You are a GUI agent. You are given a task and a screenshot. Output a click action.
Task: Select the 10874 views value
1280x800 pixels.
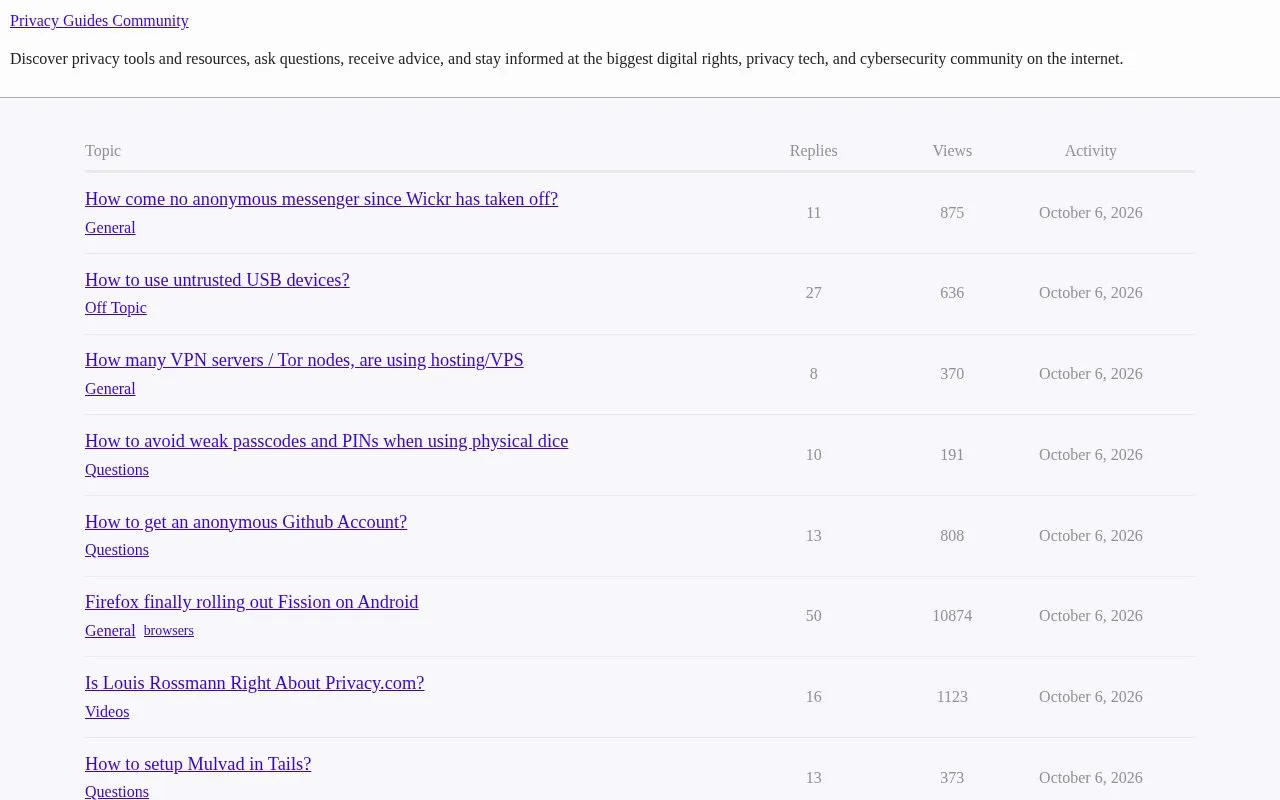952,616
